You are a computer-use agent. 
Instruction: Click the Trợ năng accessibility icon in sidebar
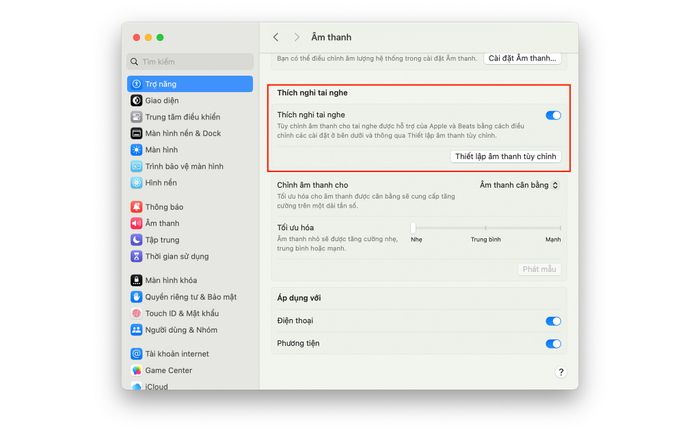[x=137, y=84]
